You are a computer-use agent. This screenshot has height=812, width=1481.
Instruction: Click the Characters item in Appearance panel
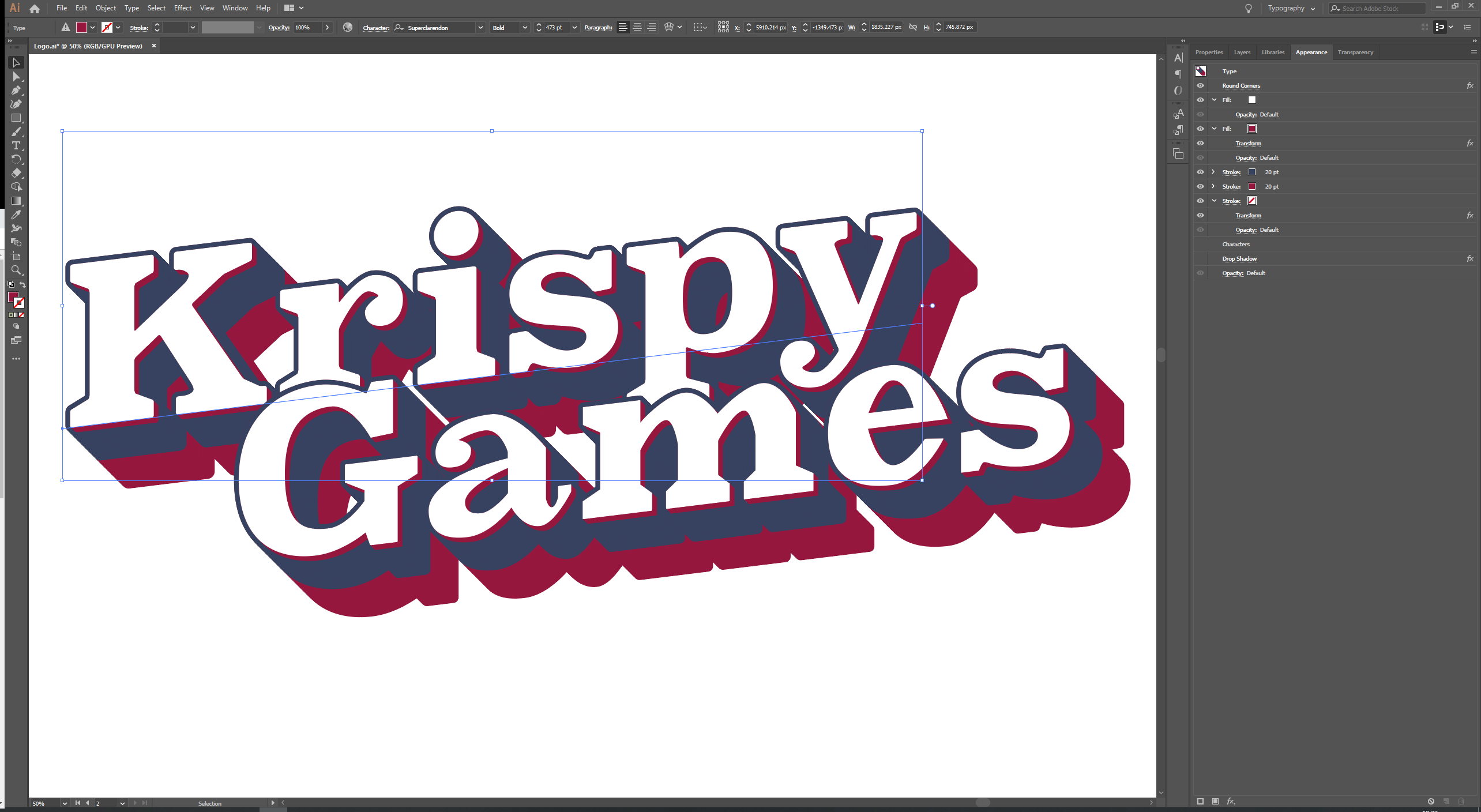[x=1235, y=244]
